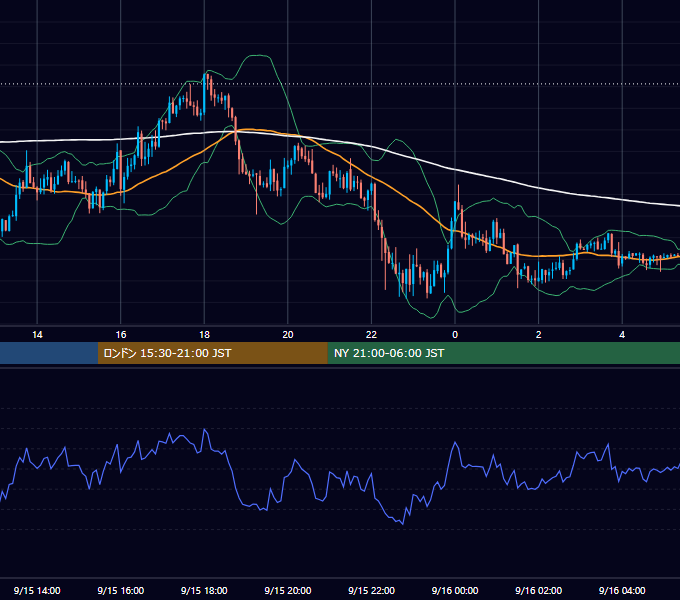Click the 9/16 02:00 date label

point(538,590)
